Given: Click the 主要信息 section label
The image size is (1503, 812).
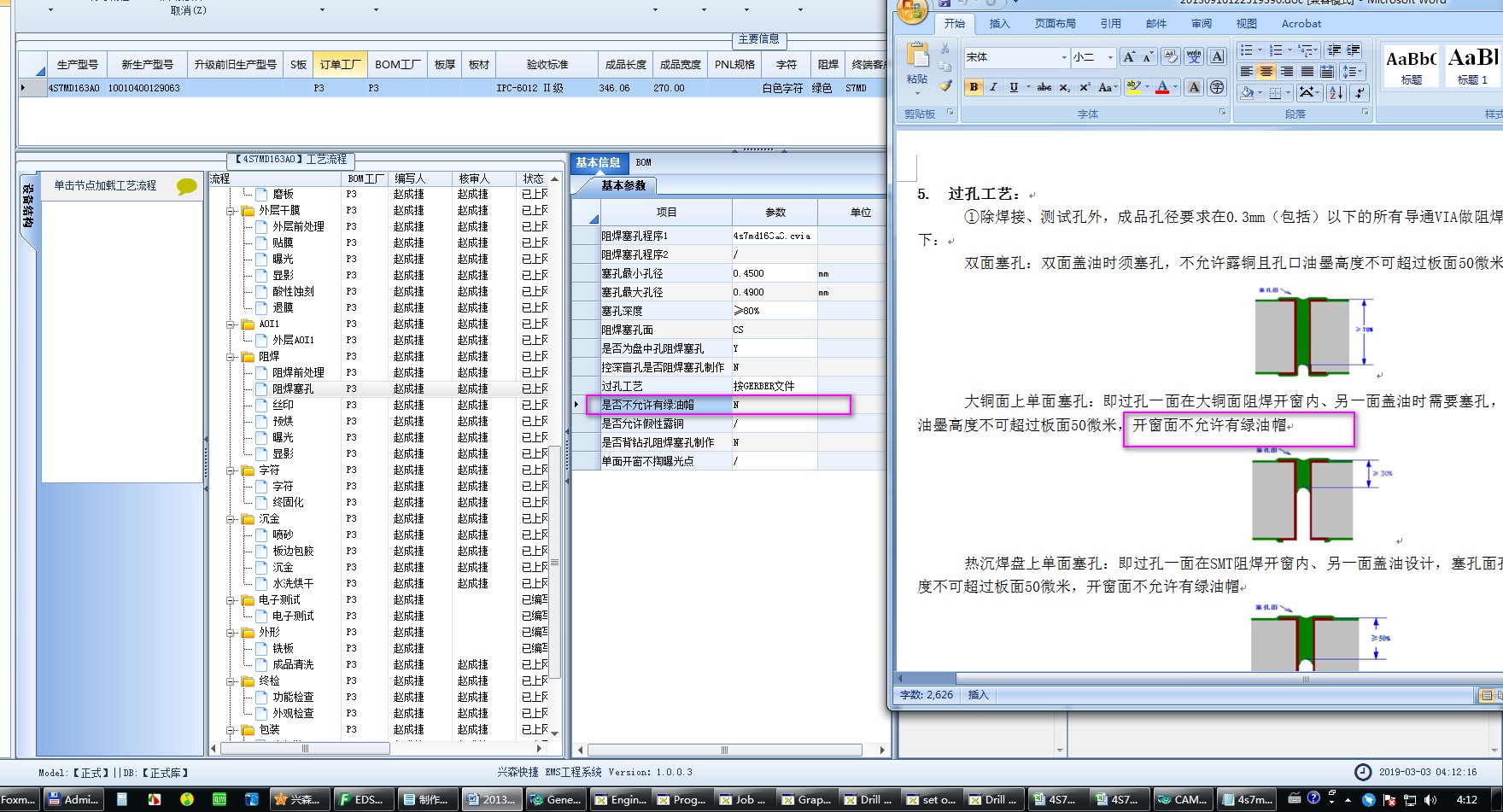Looking at the screenshot, I should (x=759, y=39).
